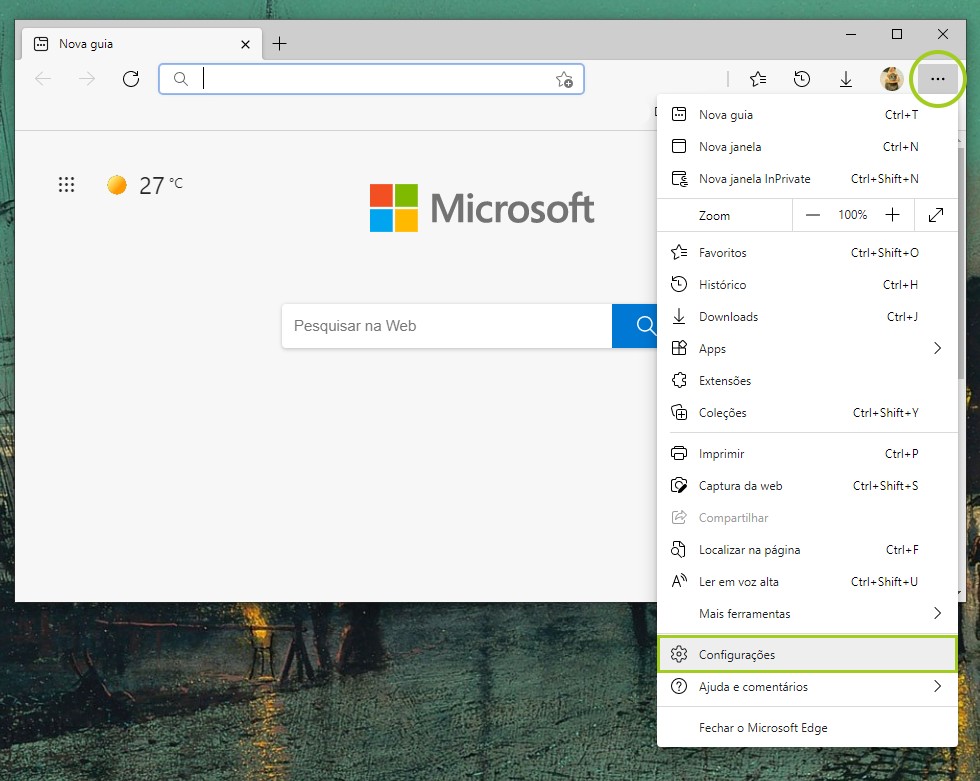980x781 pixels.
Task: Open the Downloads arrow toolbar icon
Action: click(846, 79)
